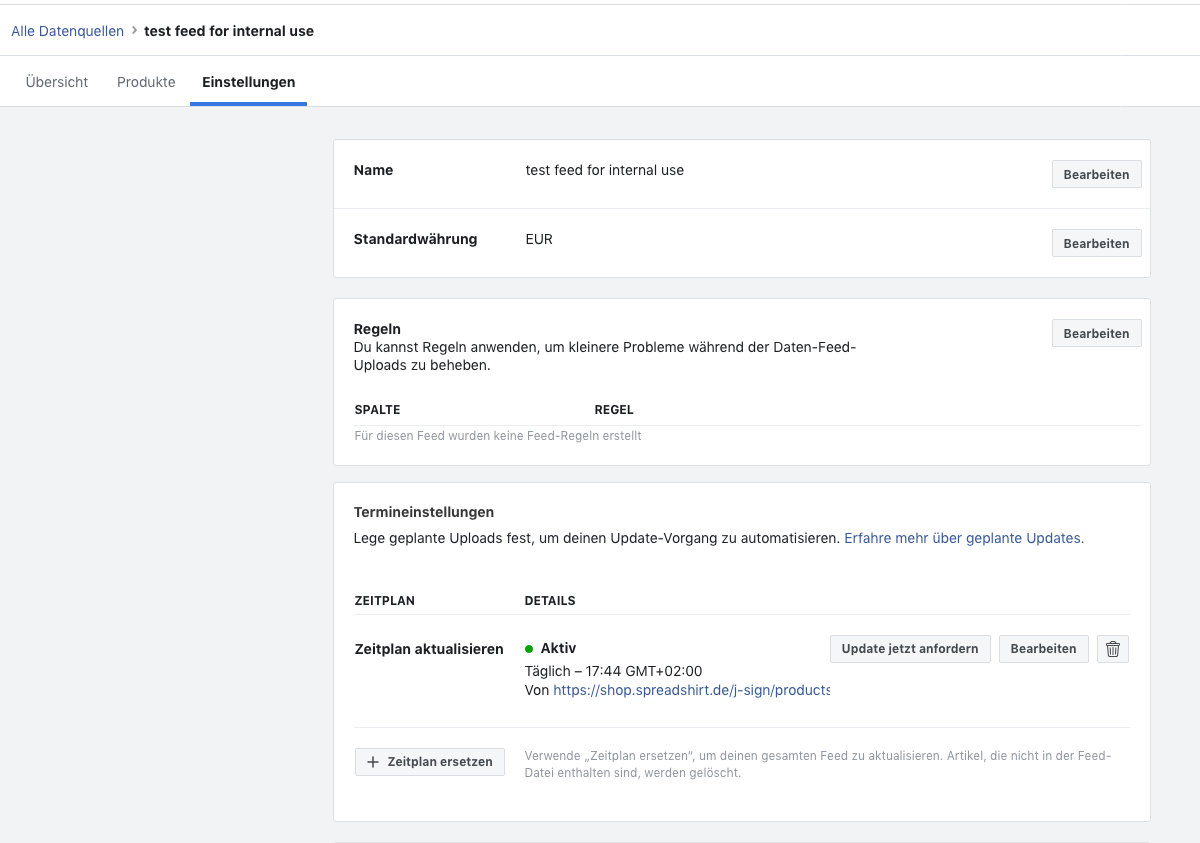Viewport: 1200px width, 843px height.
Task: Select the Einstellungen tab
Action: [248, 82]
